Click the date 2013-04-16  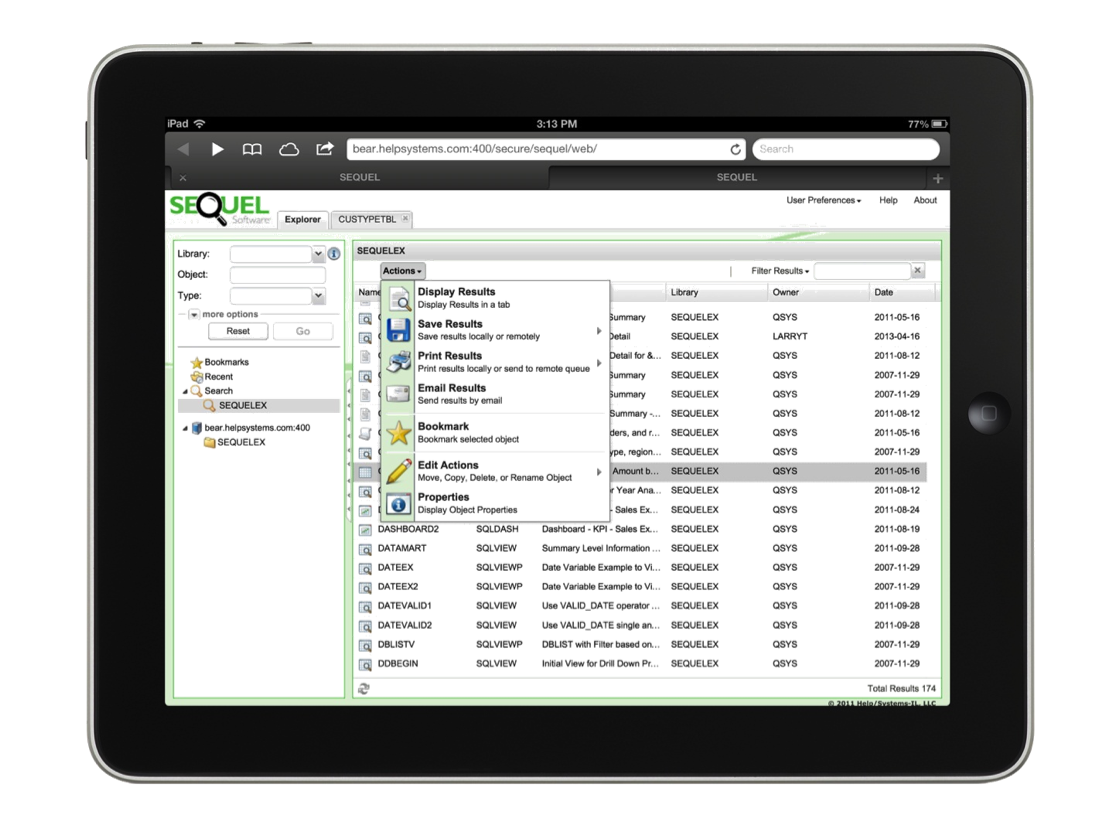click(897, 337)
